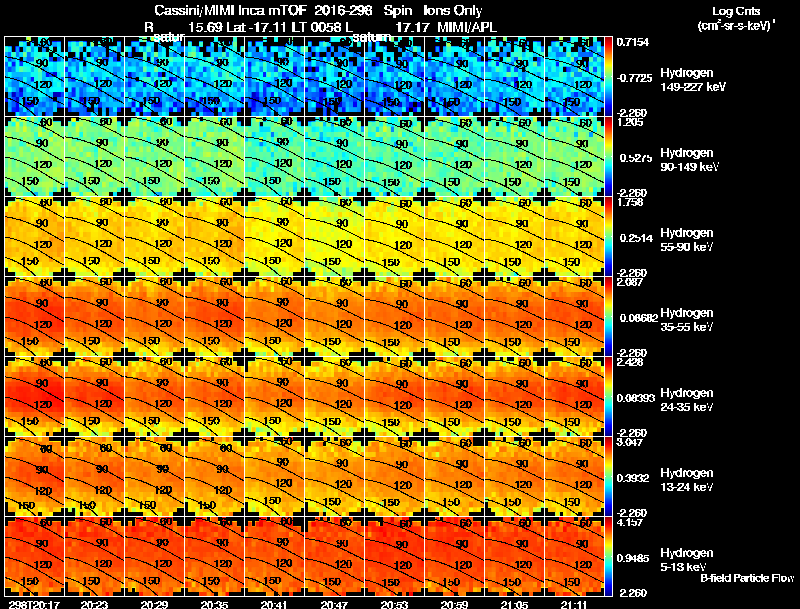Click the '2016-298' date in the title

tap(343, 10)
